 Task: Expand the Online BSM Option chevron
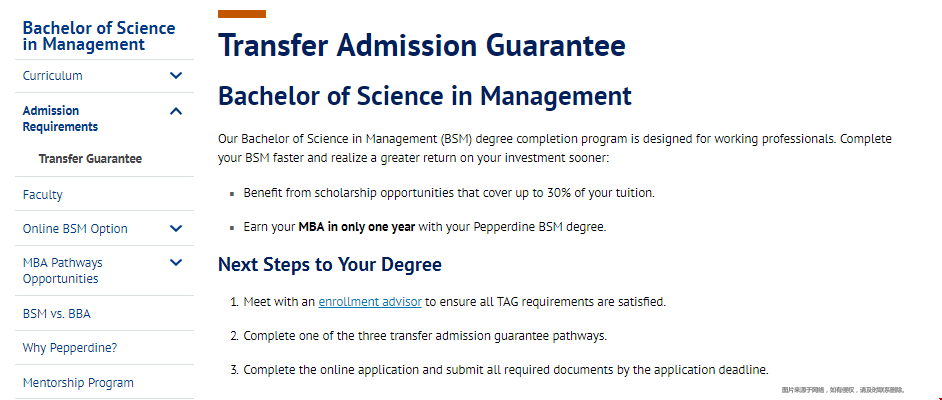click(x=176, y=229)
